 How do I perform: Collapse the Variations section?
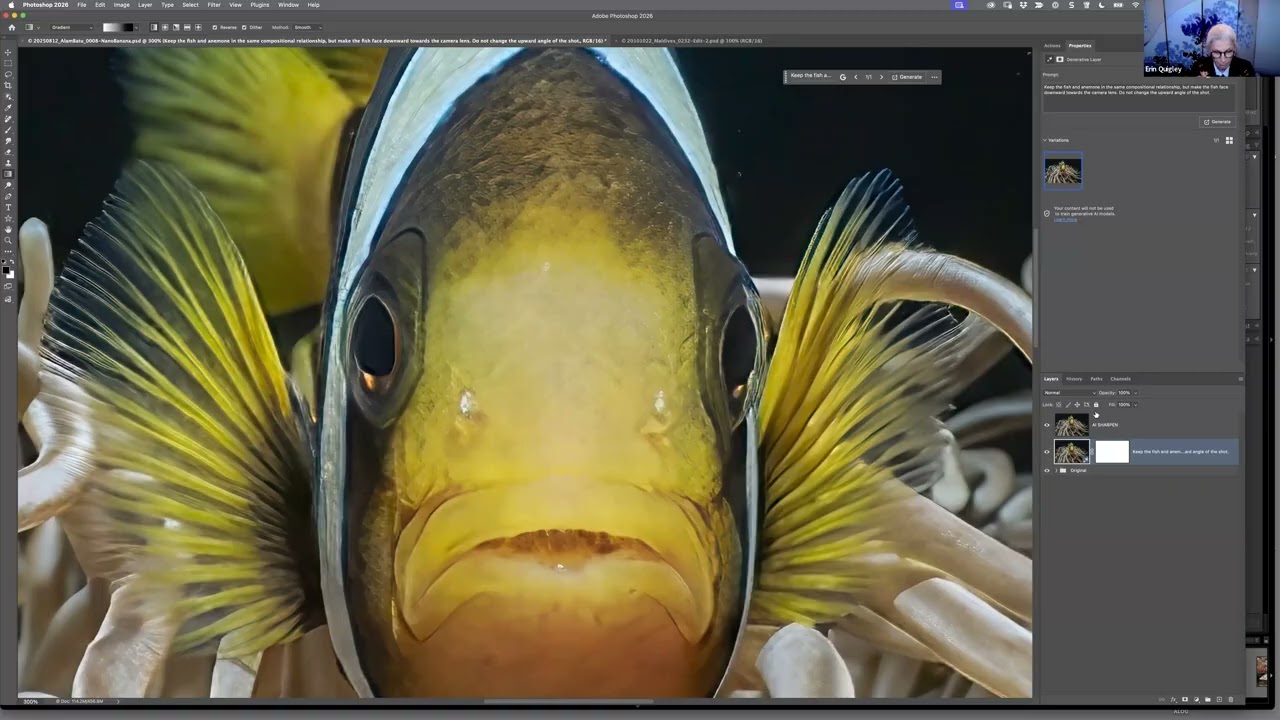coord(1044,140)
